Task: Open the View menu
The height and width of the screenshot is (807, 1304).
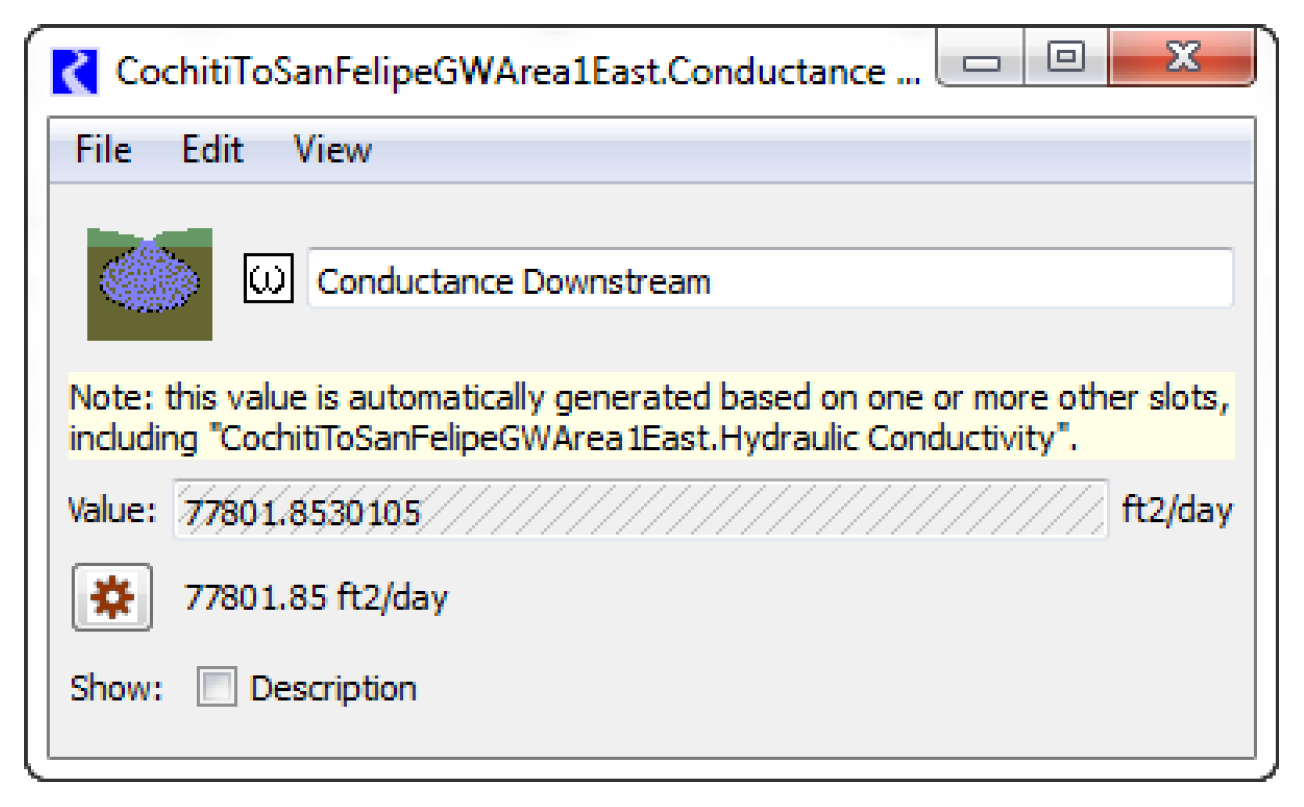Action: pyautogui.click(x=332, y=151)
